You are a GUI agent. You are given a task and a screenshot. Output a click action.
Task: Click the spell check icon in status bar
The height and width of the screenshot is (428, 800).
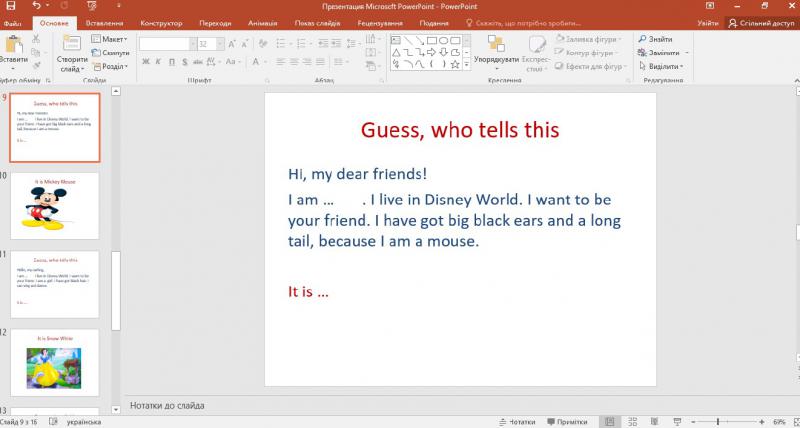point(53,422)
